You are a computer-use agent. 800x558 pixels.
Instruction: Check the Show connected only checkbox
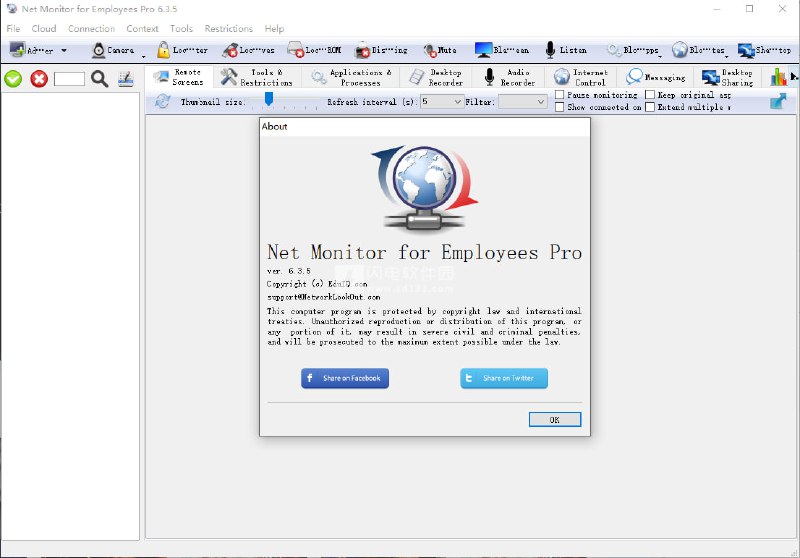(560, 107)
